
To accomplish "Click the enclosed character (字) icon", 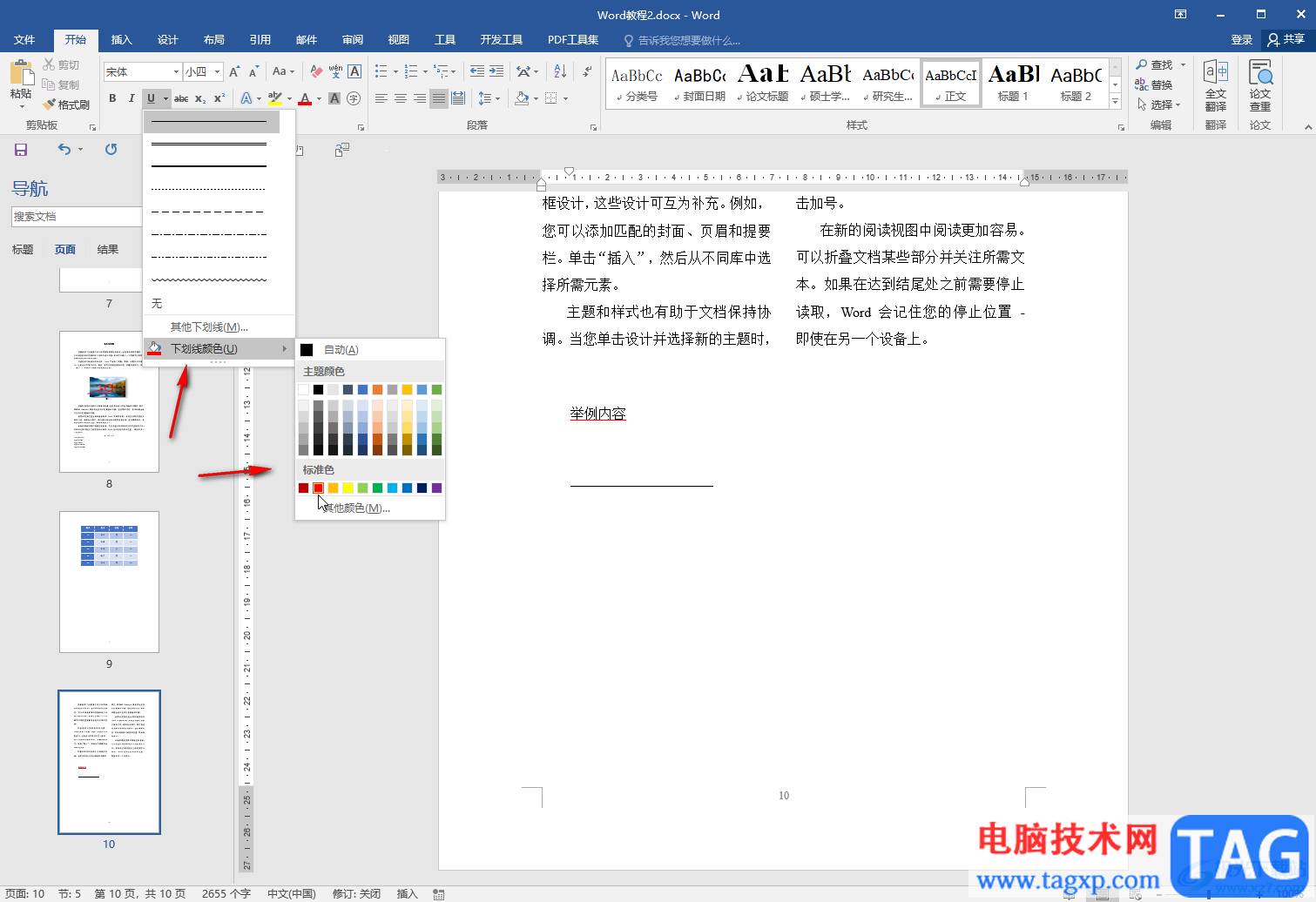I will 354,98.
